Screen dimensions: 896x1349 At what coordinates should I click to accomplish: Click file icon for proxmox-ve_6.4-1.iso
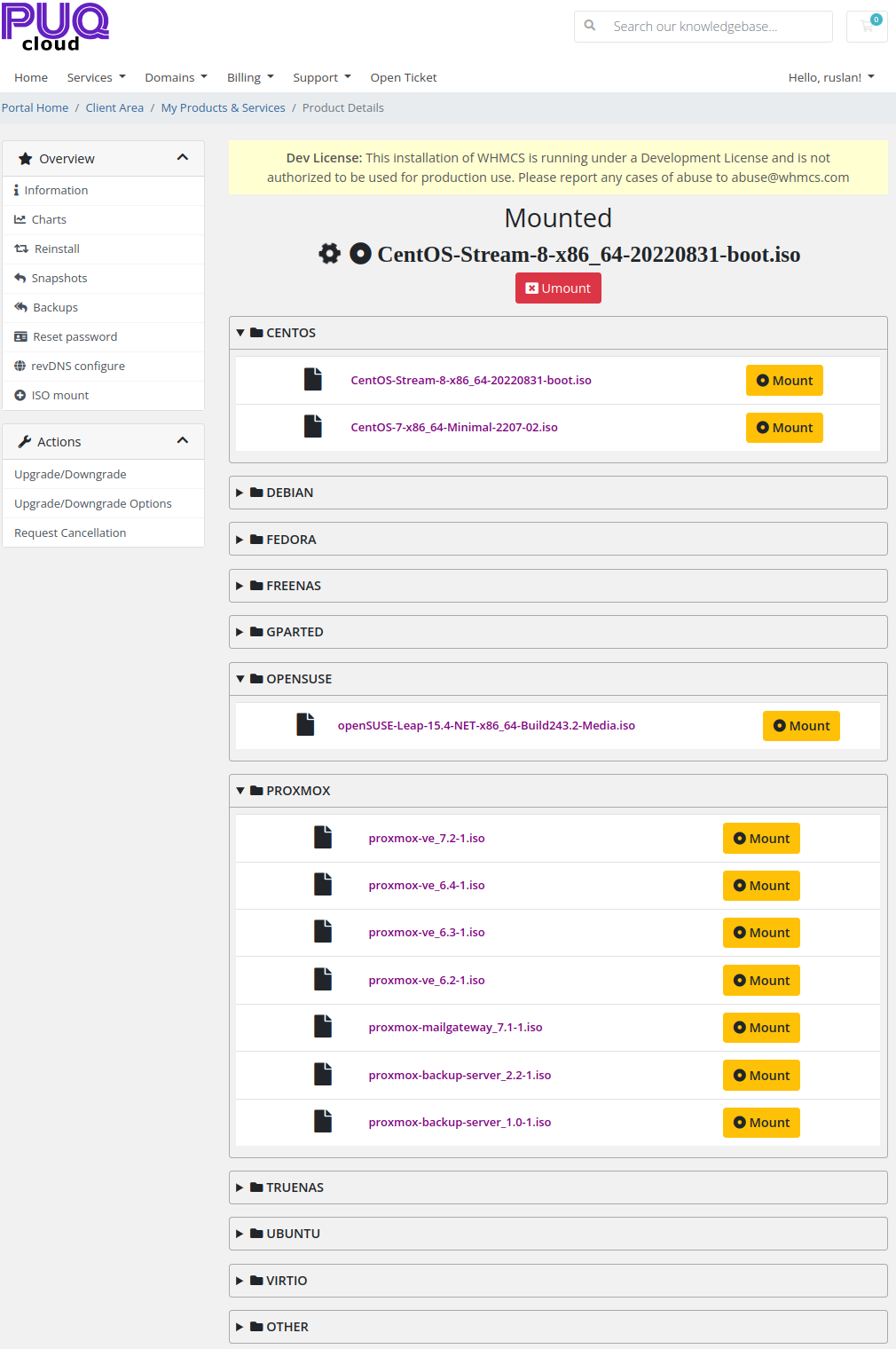tap(323, 885)
